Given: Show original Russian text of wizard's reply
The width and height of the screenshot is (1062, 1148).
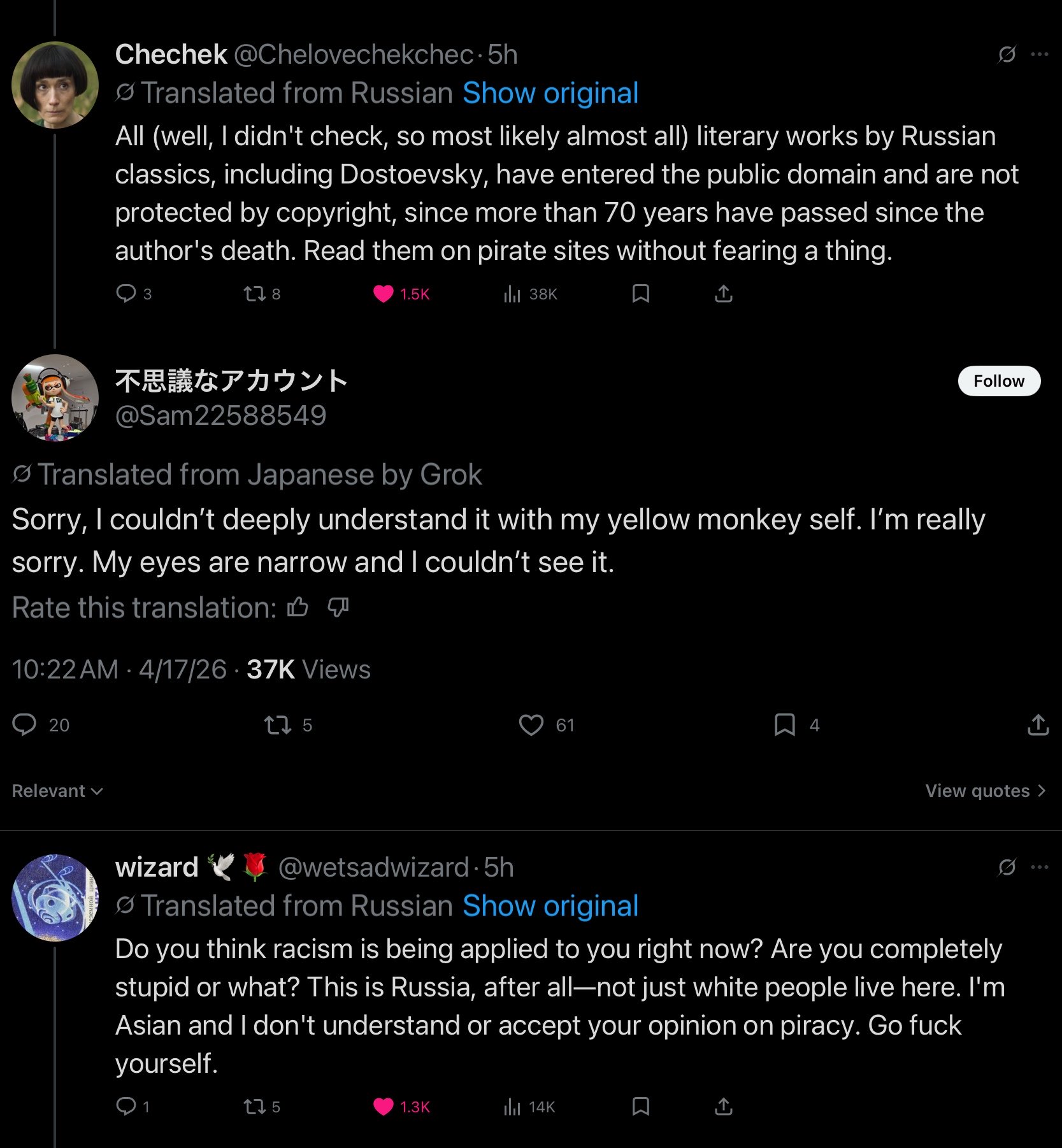Looking at the screenshot, I should click(550, 906).
